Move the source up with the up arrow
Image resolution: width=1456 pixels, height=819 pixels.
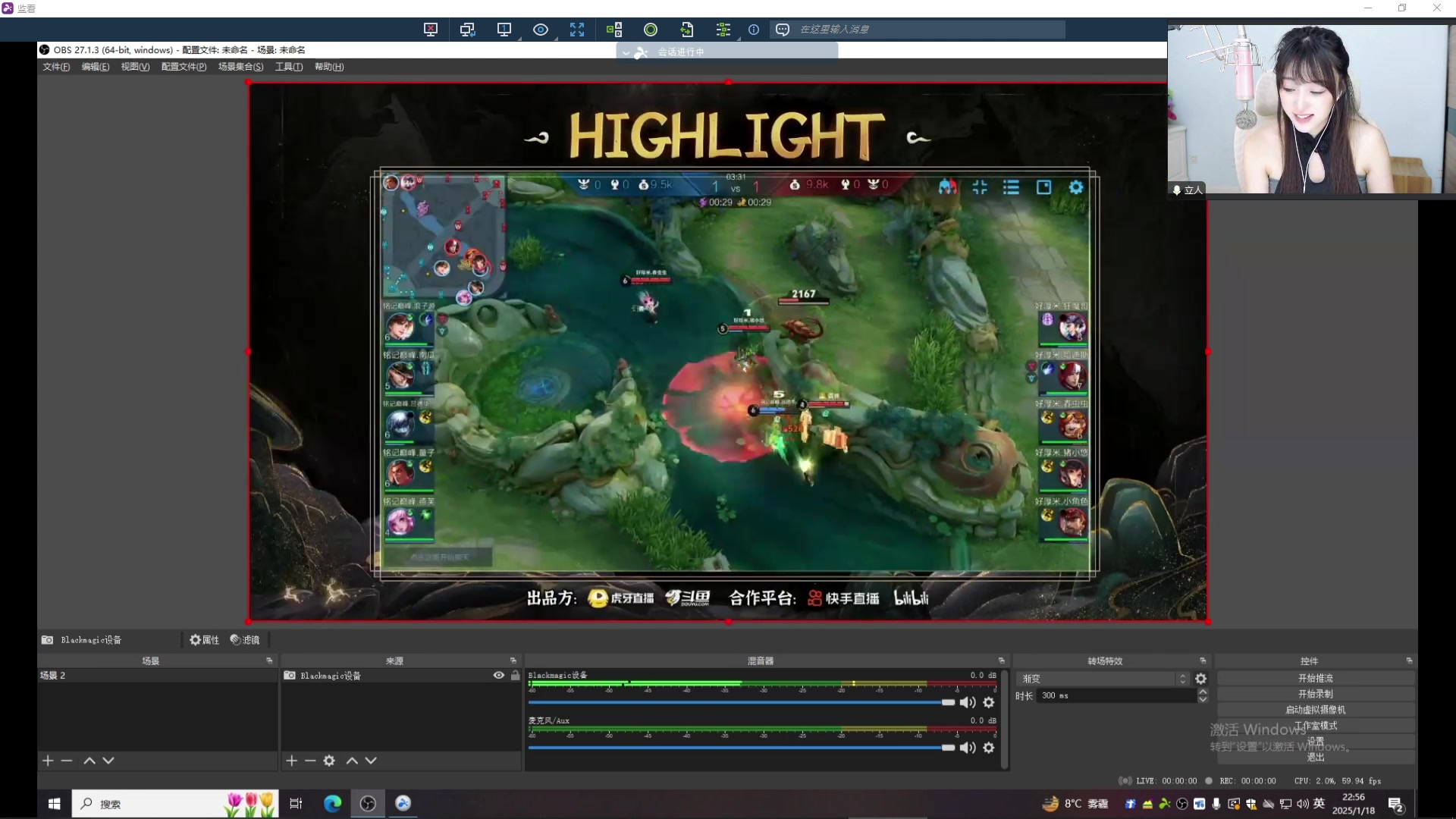click(x=352, y=761)
